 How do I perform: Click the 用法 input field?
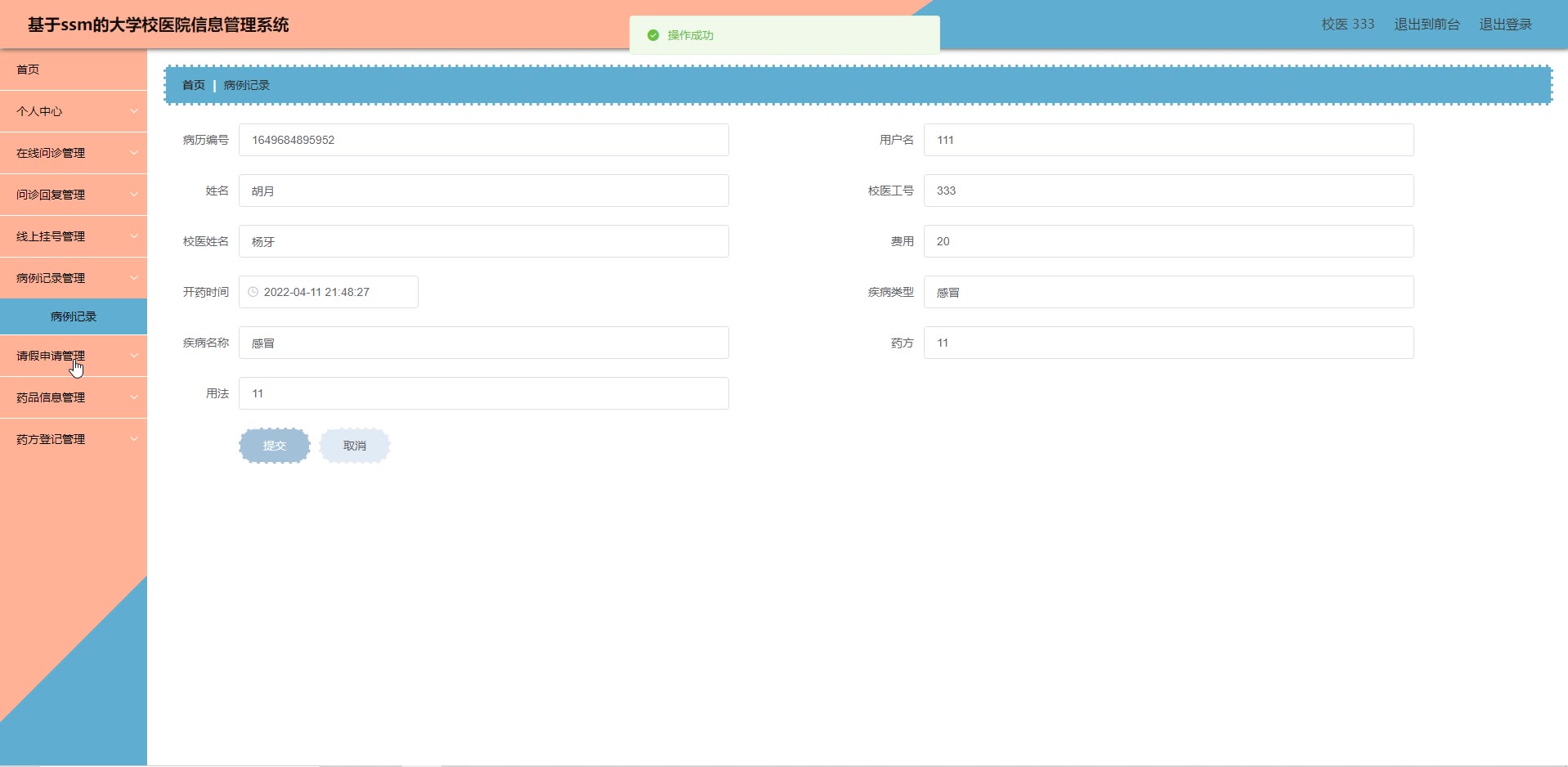(484, 393)
